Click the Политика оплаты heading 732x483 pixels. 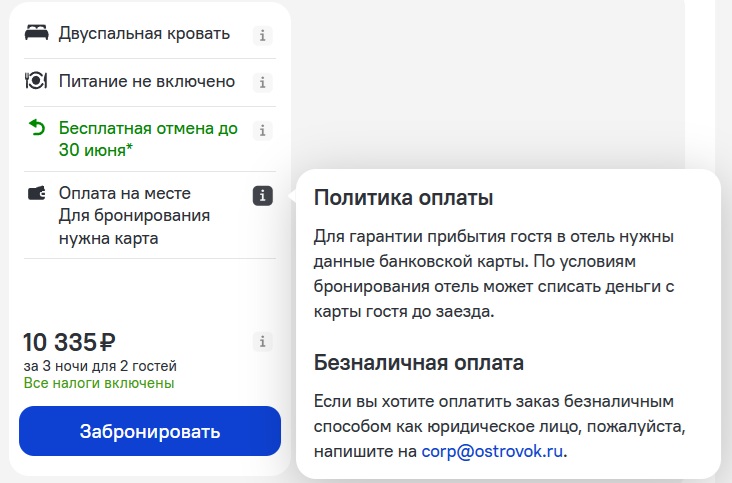coord(403,198)
